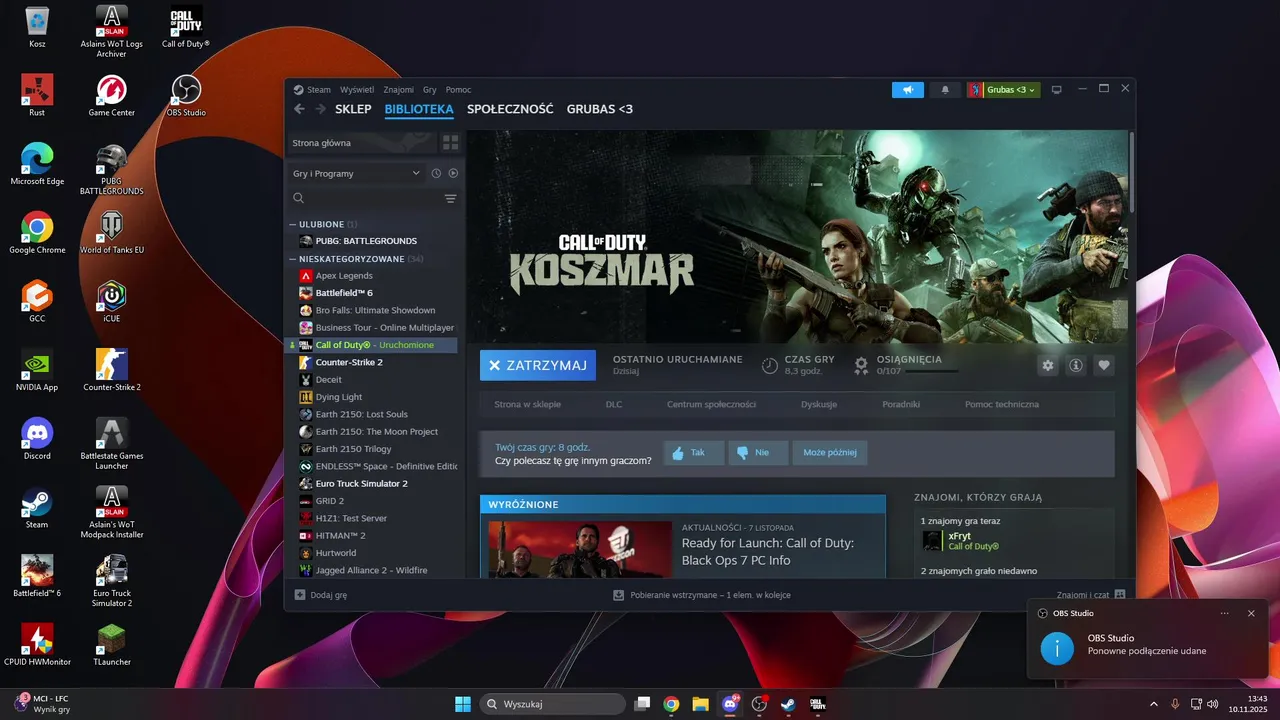Image resolution: width=1280 pixels, height=720 pixels.
Task: Open TLauncher desktop shortcut
Action: coord(111,643)
